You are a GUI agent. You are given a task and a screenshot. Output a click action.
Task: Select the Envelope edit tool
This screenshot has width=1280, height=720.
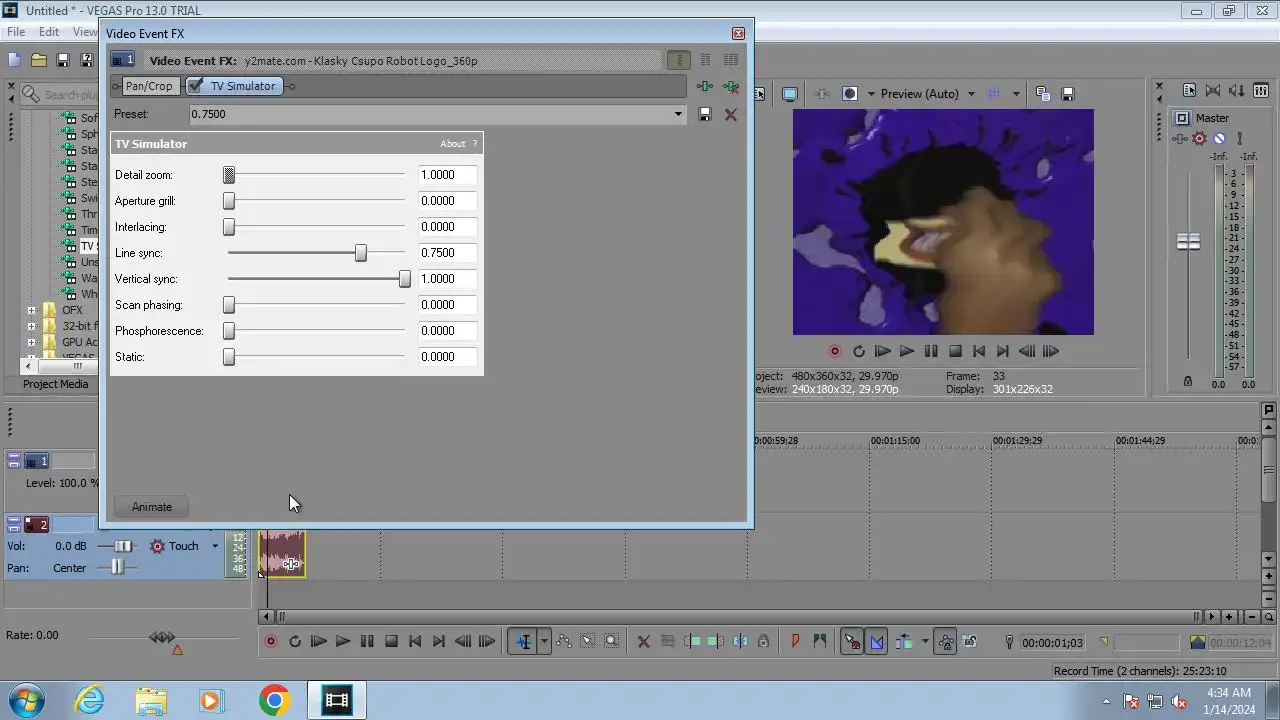564,642
